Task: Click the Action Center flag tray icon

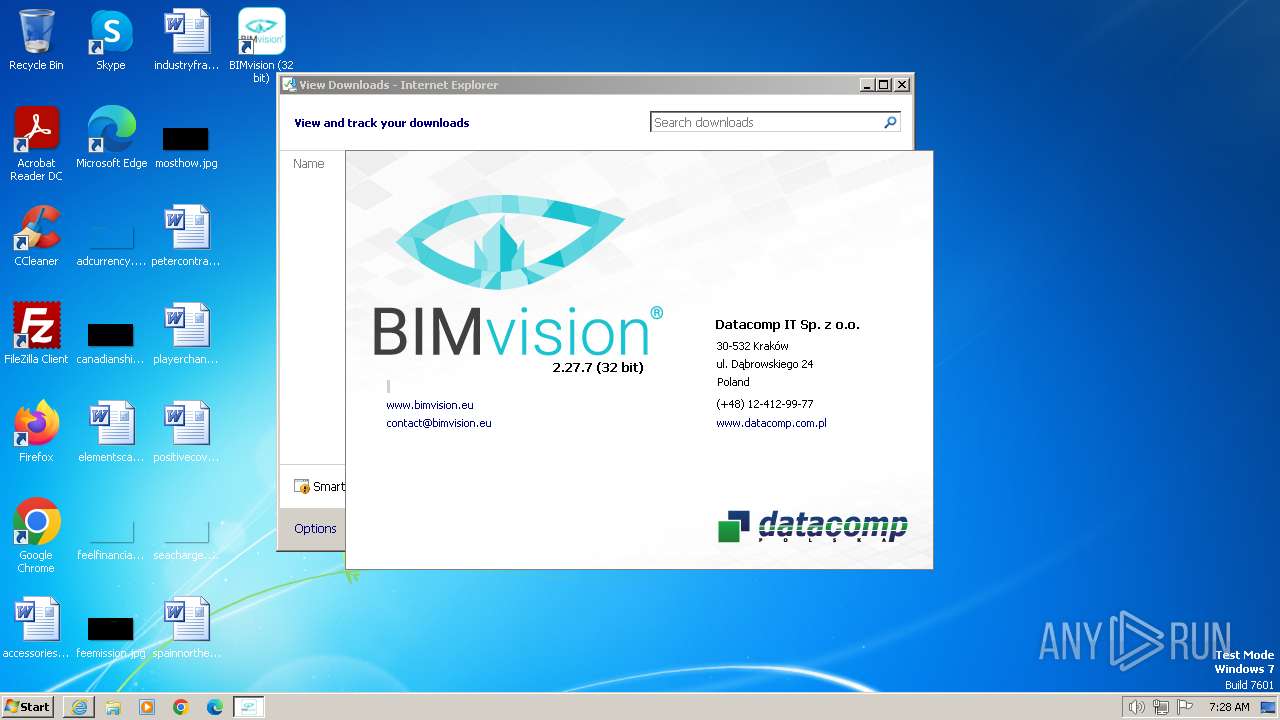Action: tap(1185, 707)
